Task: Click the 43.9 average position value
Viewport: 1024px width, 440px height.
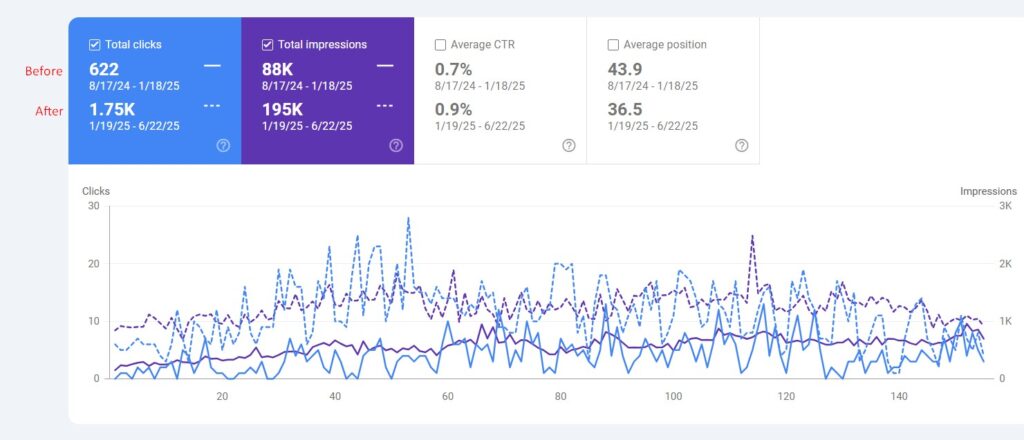Action: click(x=625, y=69)
